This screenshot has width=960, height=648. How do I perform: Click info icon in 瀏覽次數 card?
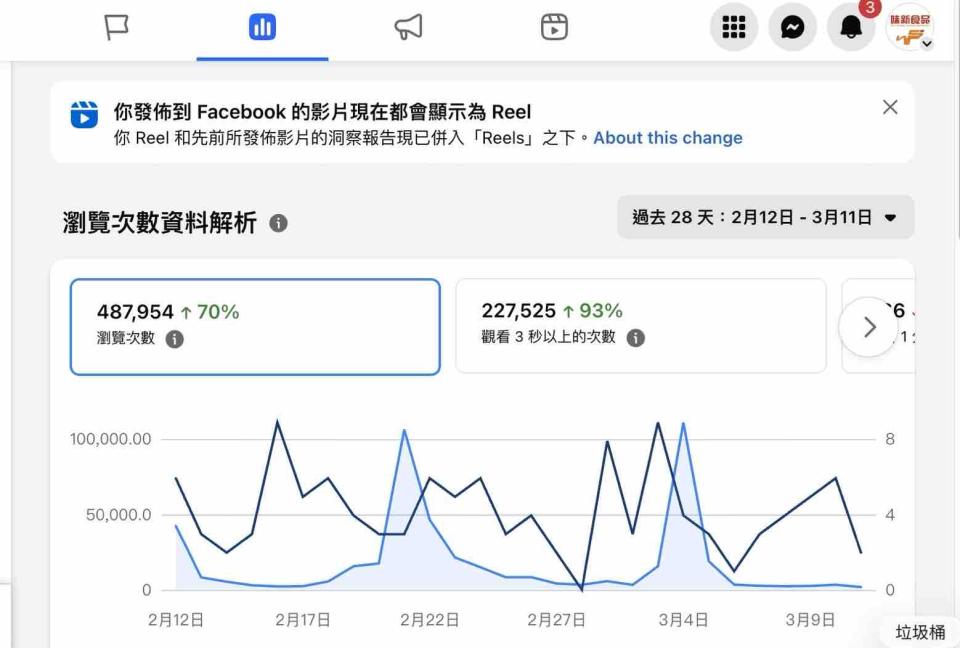point(174,339)
